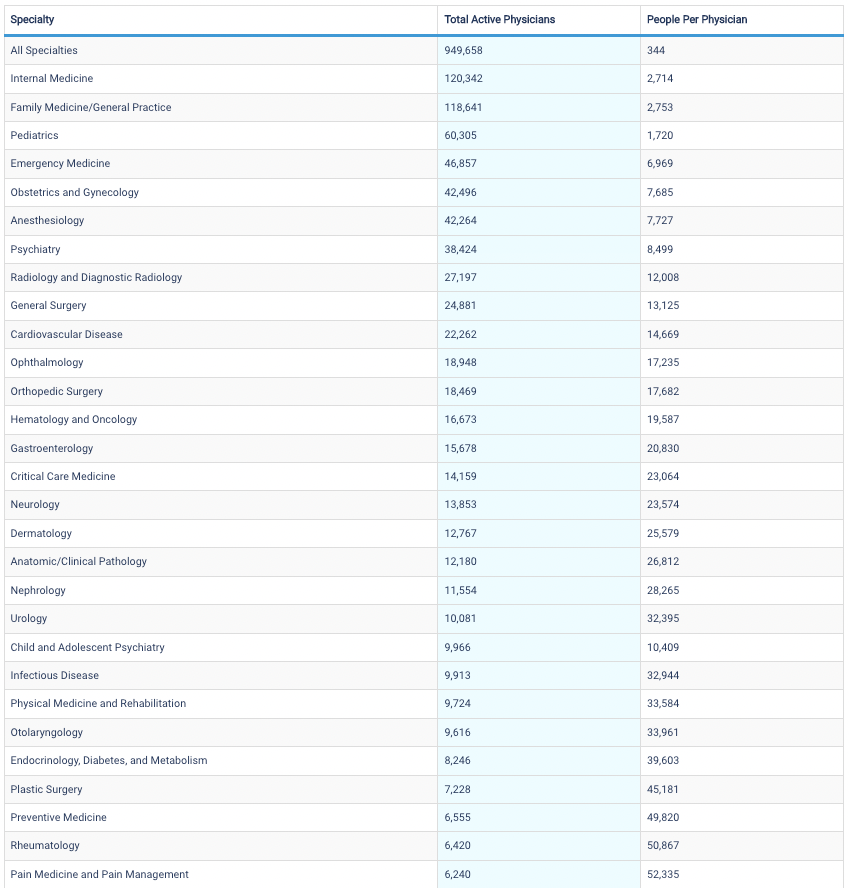Select Endocrinology, Diabetes, and Metabolism label
This screenshot has height=888, width=849.
tap(109, 760)
